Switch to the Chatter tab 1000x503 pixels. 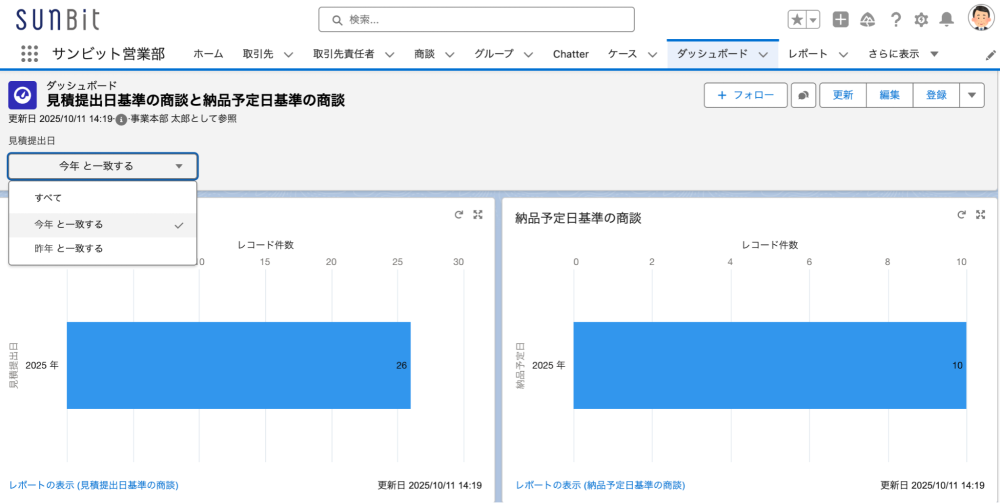coord(571,54)
